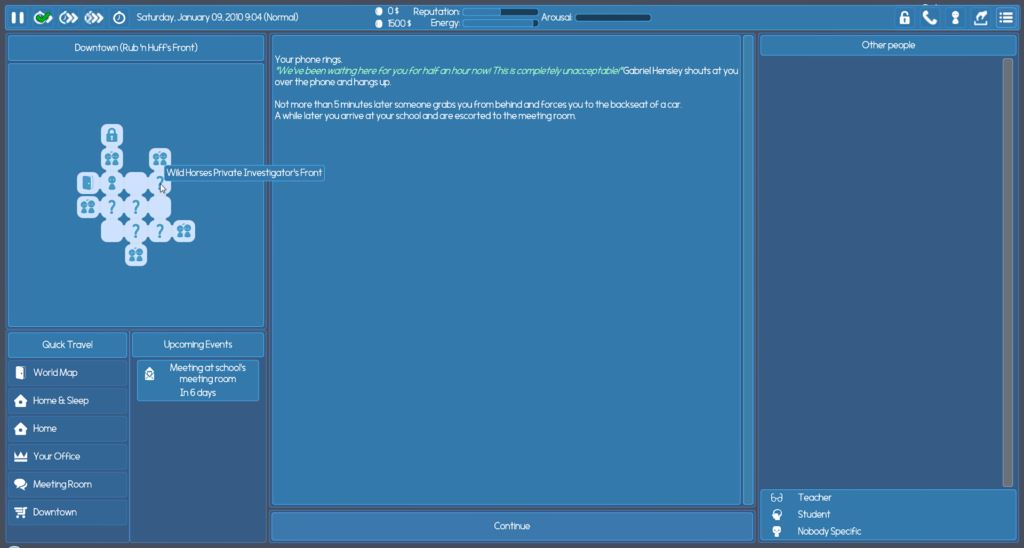This screenshot has width=1024, height=548.
Task: Toggle the Student filter in people panel
Action: coord(813,514)
